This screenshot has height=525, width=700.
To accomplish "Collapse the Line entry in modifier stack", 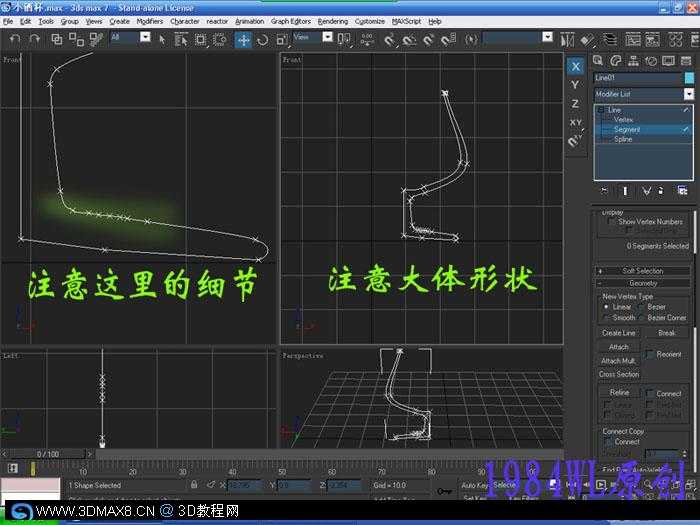I will coord(601,110).
